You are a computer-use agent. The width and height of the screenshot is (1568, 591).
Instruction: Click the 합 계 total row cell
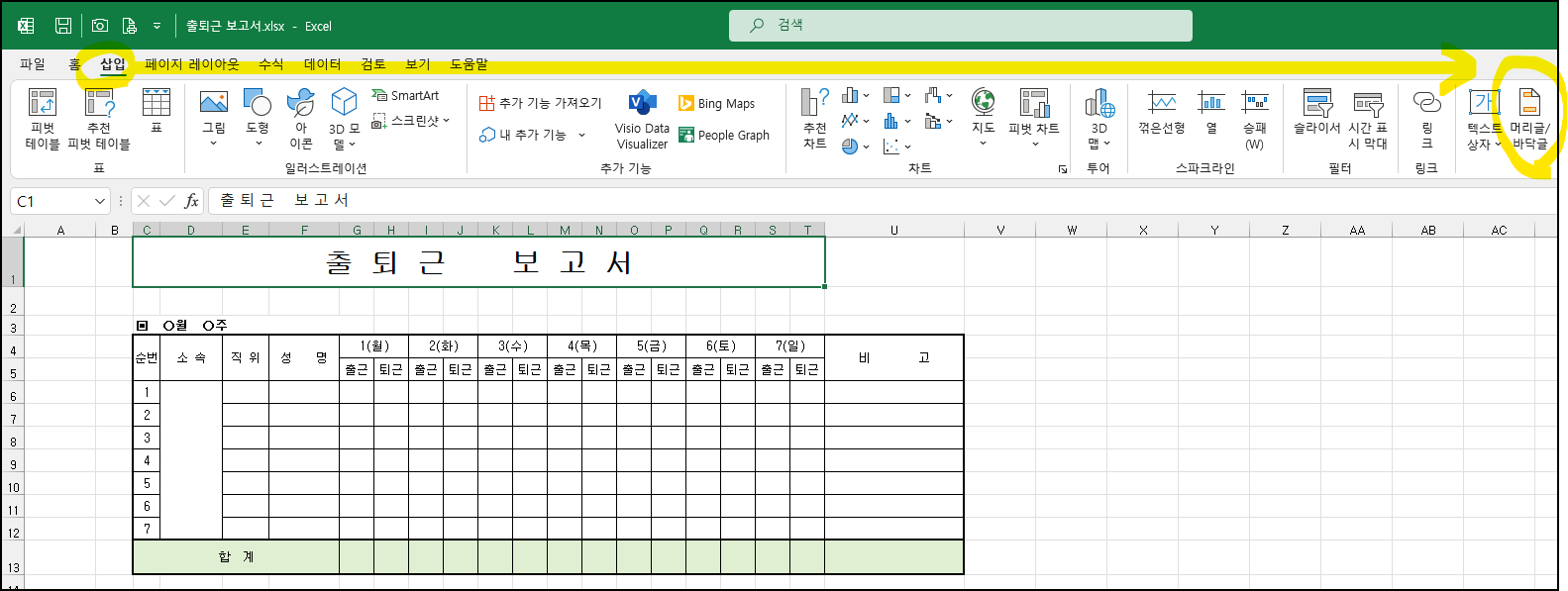tap(236, 556)
